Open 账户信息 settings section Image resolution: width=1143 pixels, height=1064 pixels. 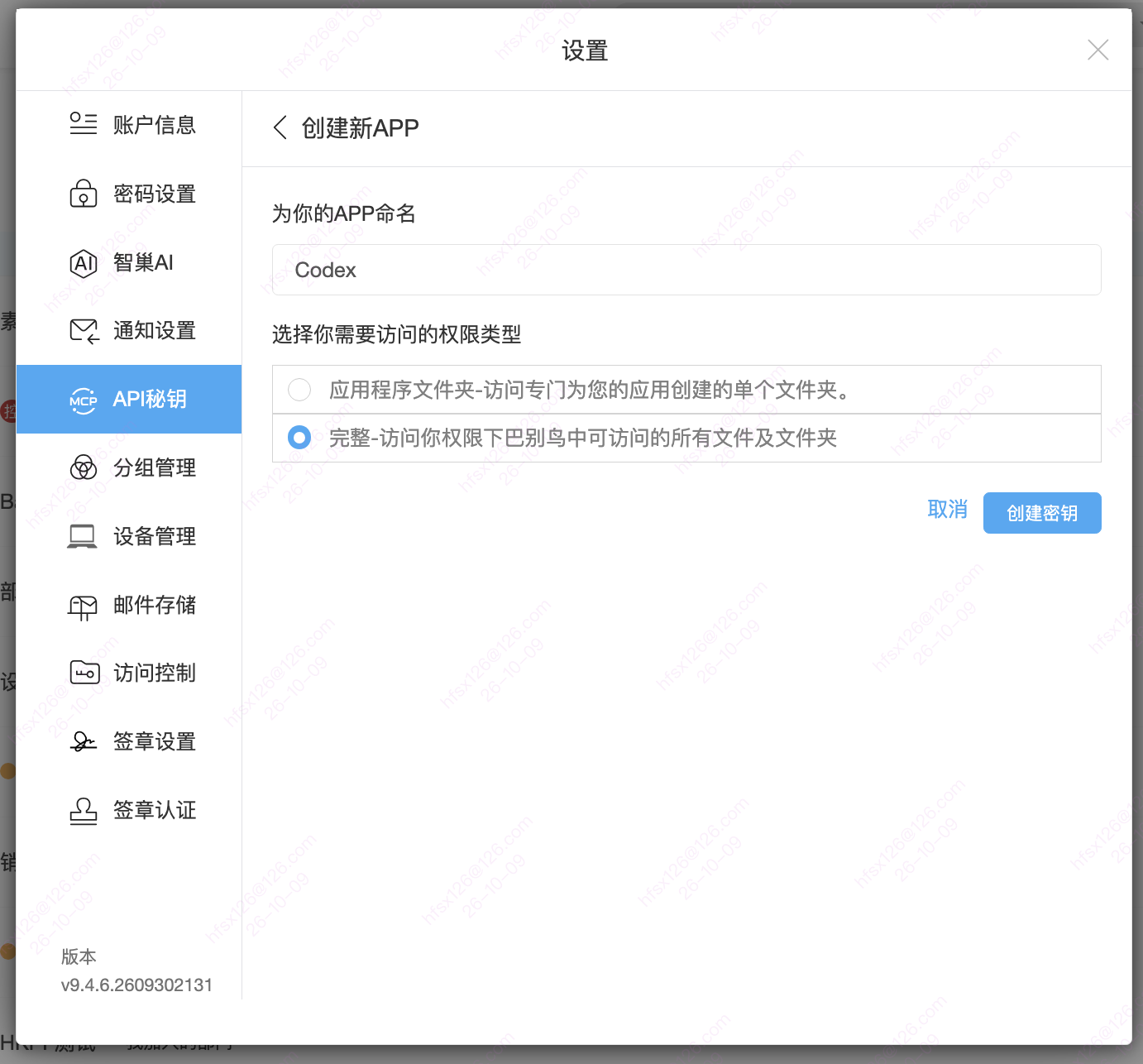coord(129,125)
